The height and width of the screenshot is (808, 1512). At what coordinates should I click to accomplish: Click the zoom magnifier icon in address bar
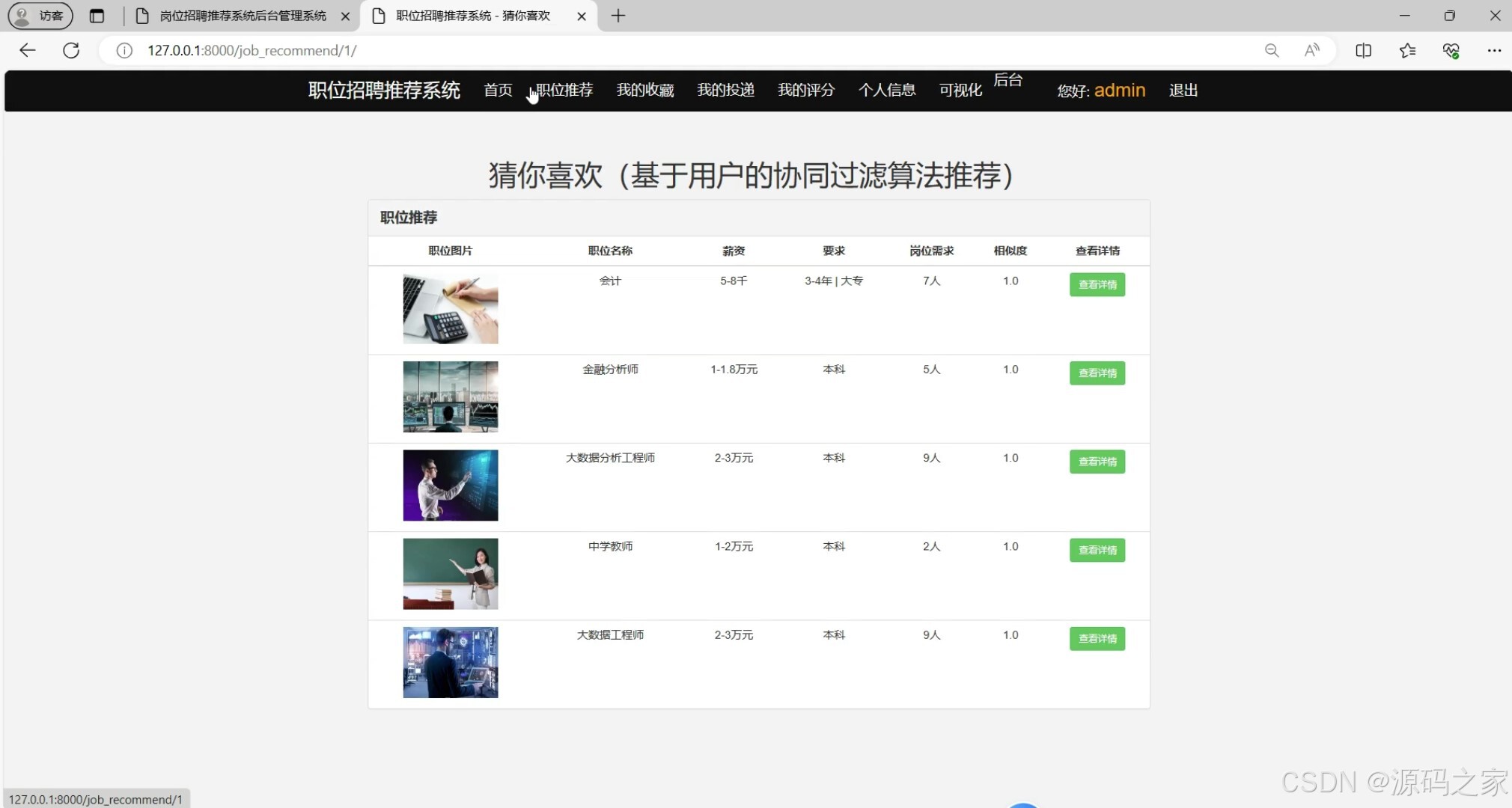[x=1272, y=50]
